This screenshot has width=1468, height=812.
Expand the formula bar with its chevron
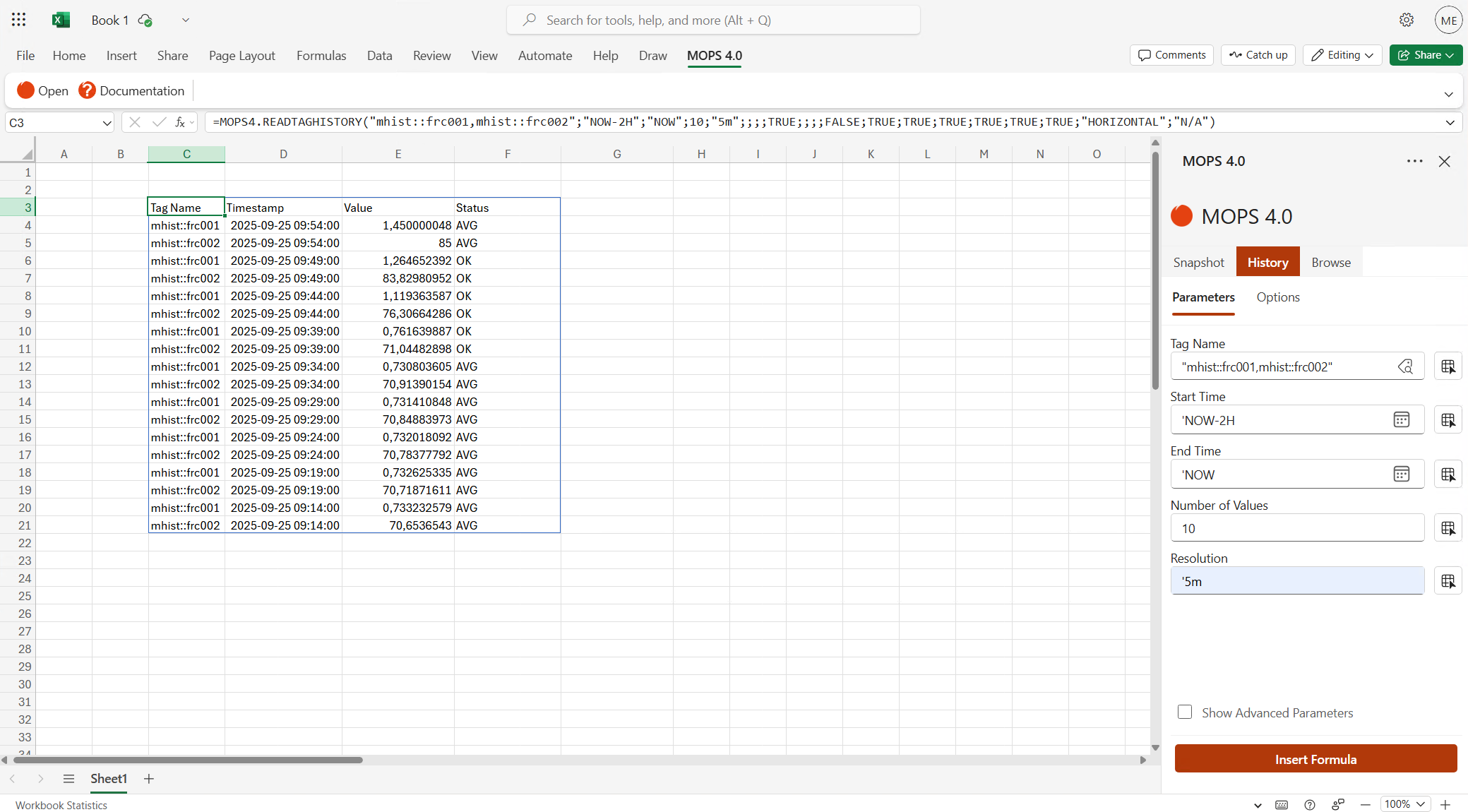[x=1451, y=121]
